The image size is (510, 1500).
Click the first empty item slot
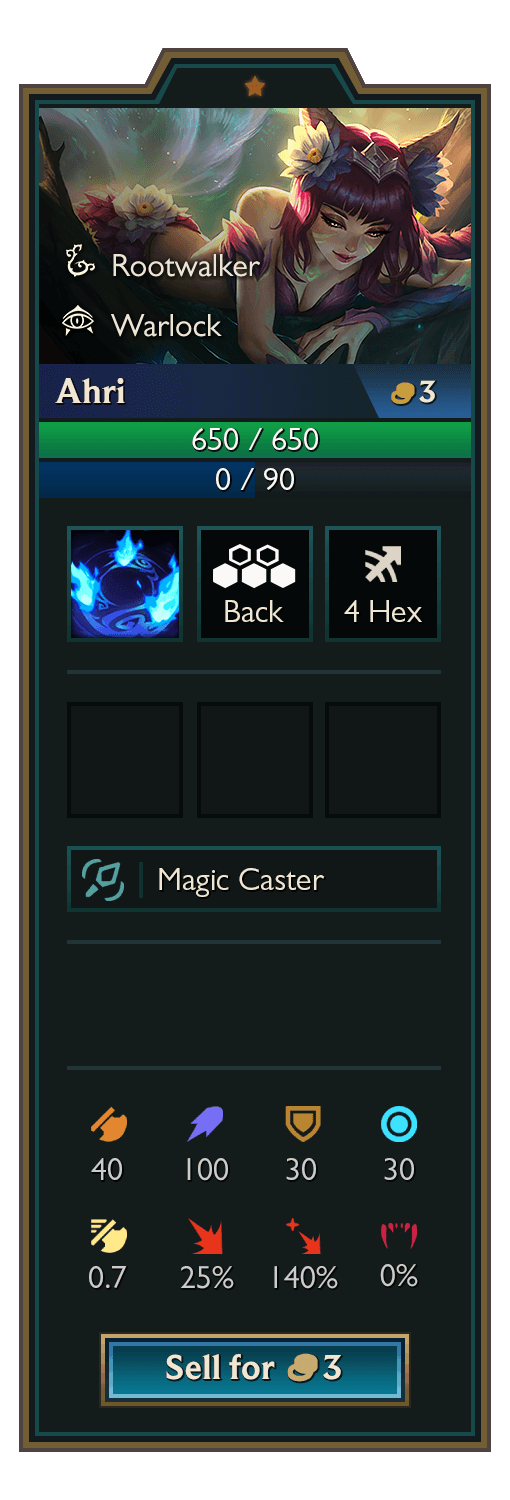(125, 760)
